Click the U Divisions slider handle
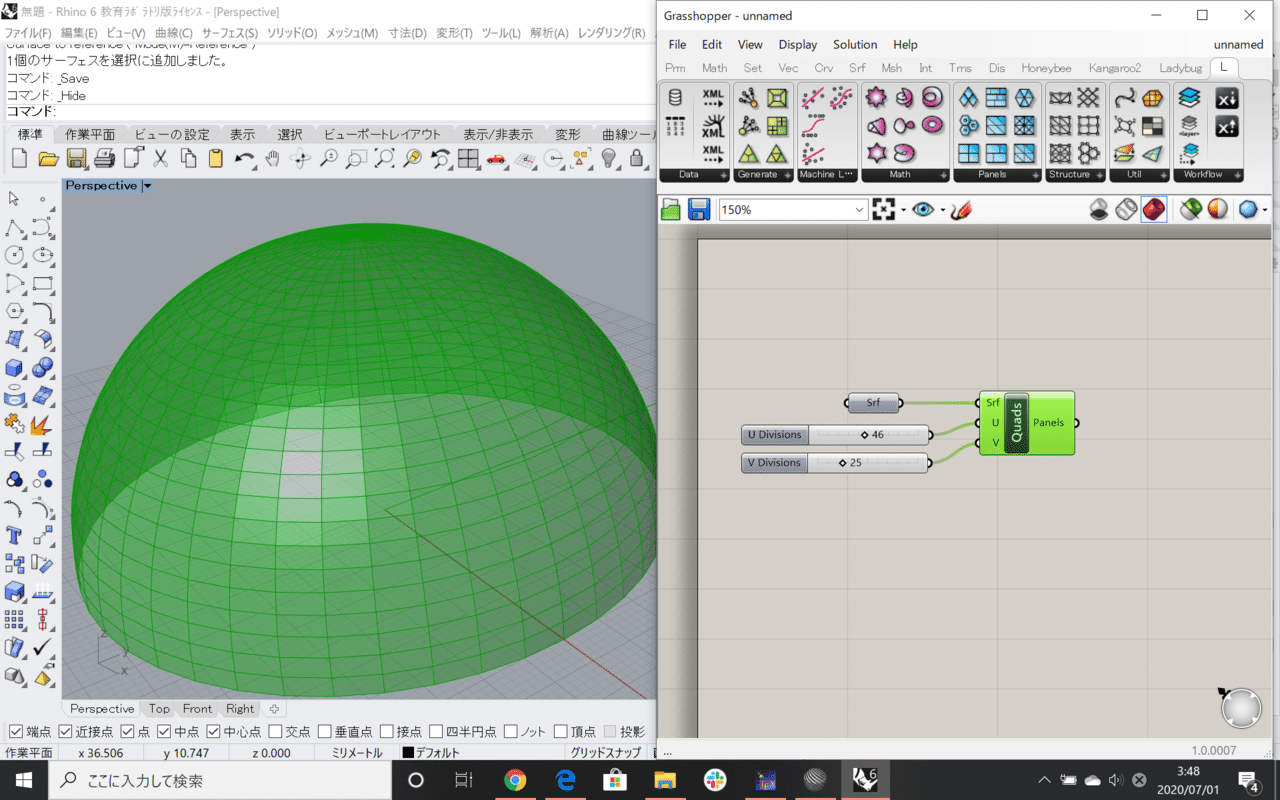This screenshot has width=1280, height=800. [x=865, y=435]
